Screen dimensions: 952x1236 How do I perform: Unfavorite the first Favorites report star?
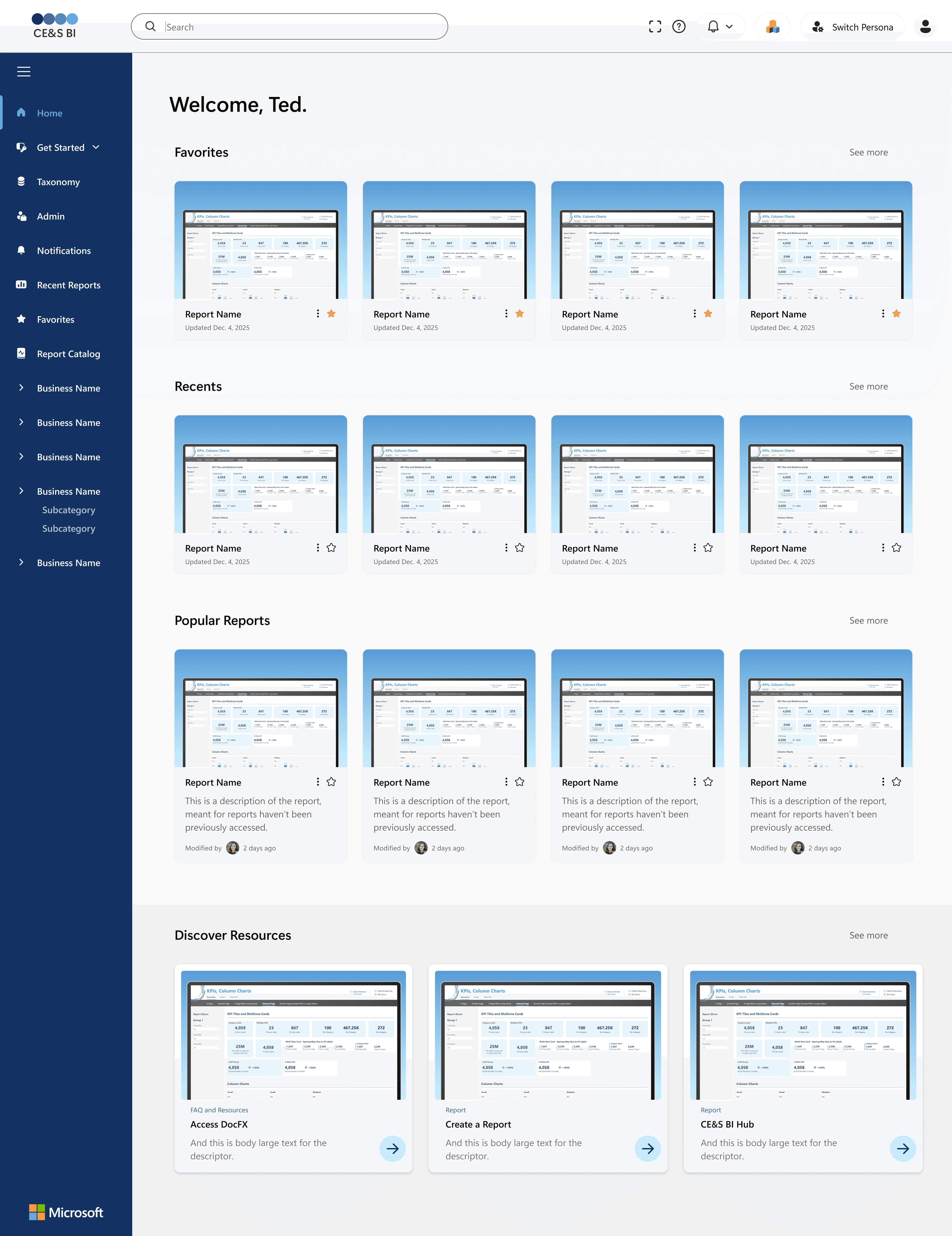[331, 313]
